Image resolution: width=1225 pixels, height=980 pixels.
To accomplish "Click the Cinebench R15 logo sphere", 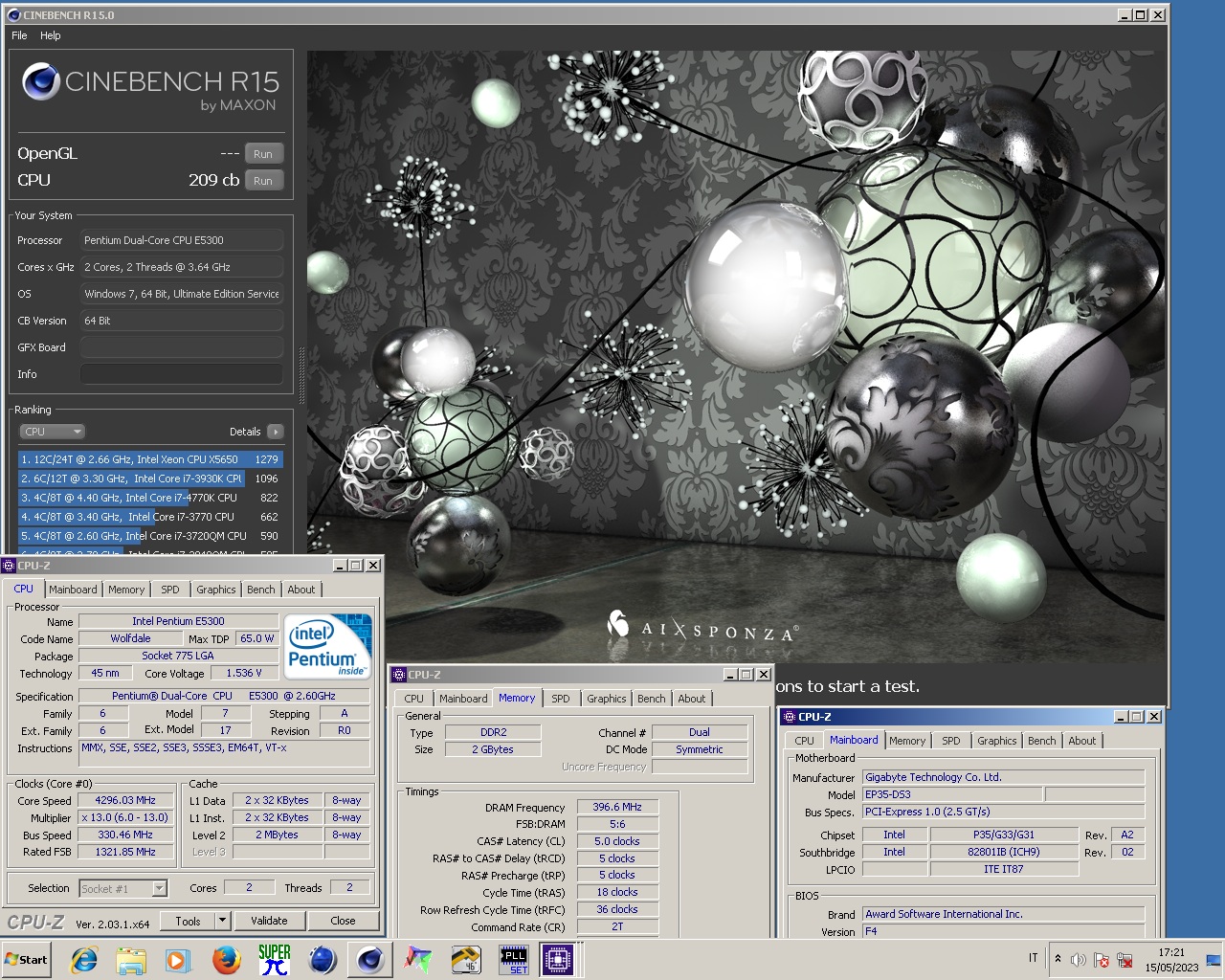I will click(x=41, y=81).
